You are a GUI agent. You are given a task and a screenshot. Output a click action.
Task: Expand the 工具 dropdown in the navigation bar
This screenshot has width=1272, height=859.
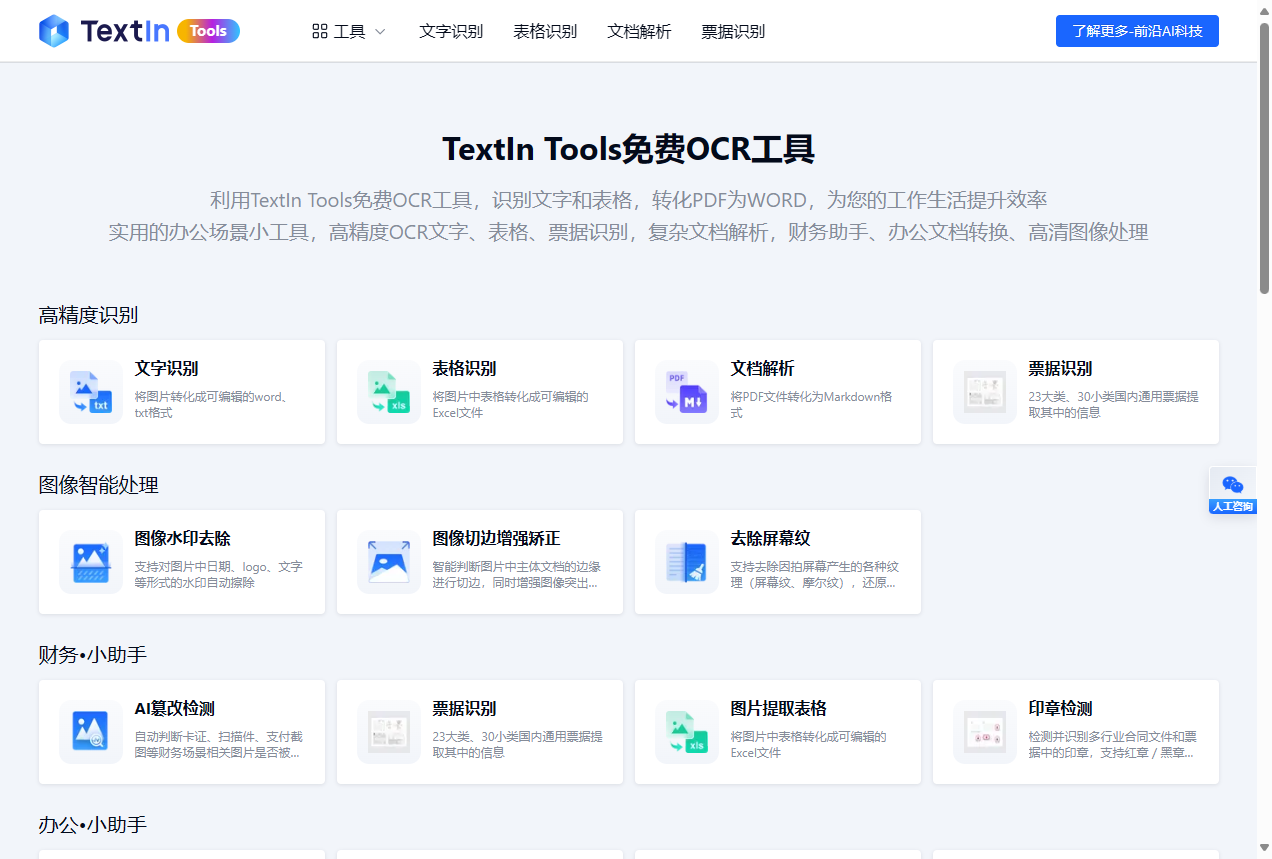click(x=349, y=31)
